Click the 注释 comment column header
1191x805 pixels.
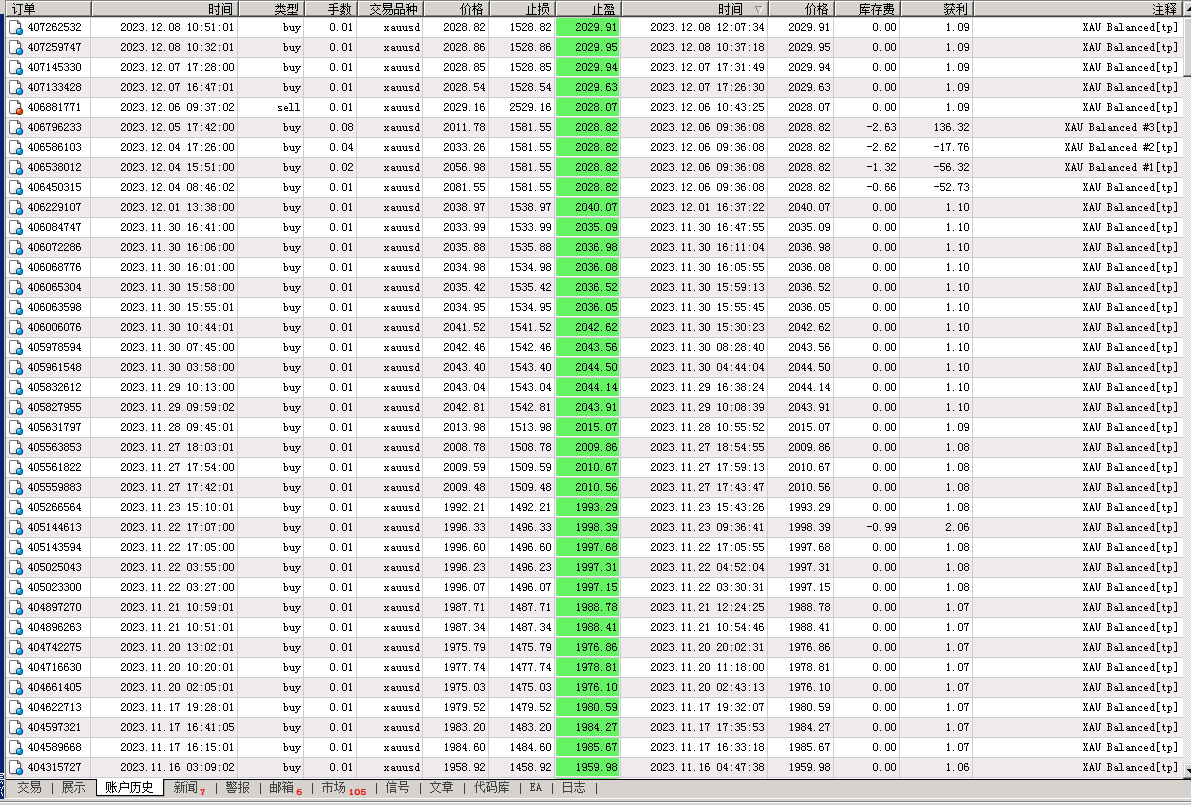tap(1080, 9)
